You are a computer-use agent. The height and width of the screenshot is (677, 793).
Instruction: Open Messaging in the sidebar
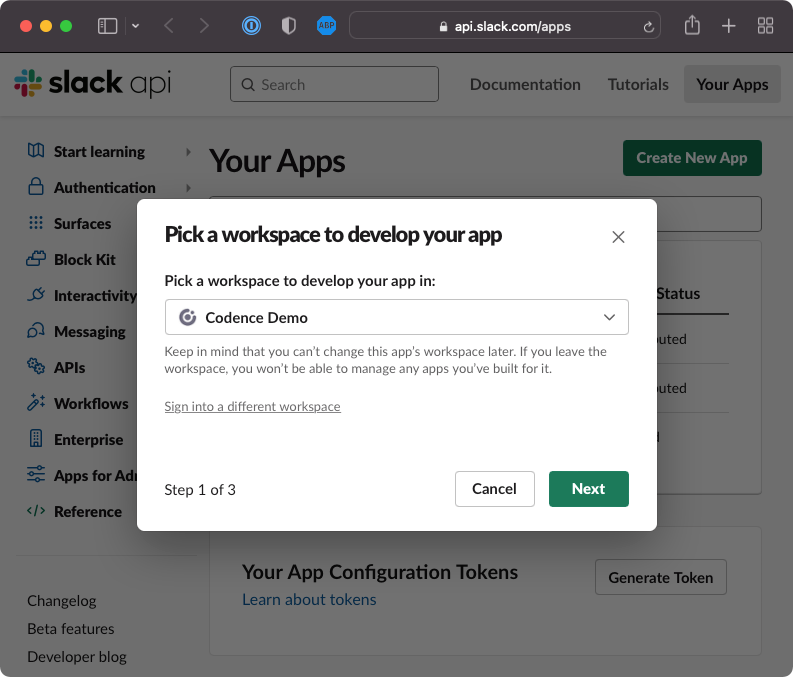90,332
